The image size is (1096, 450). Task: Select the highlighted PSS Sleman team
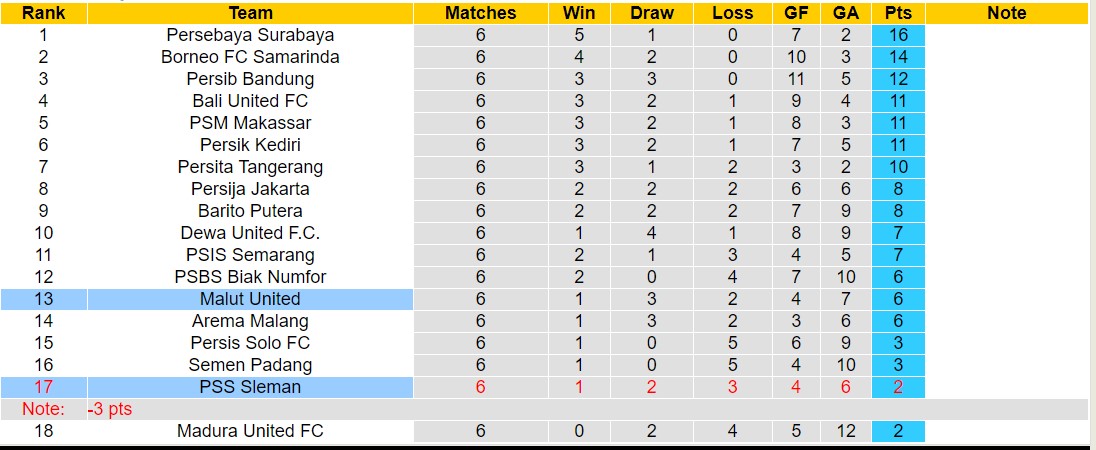click(250, 387)
